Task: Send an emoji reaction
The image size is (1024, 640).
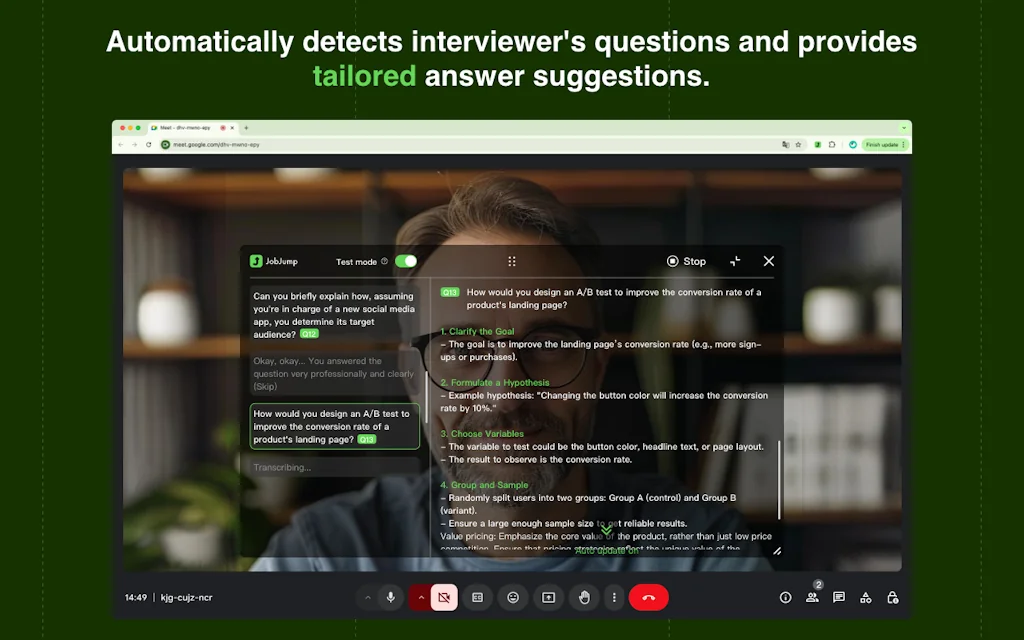Action: (x=514, y=597)
